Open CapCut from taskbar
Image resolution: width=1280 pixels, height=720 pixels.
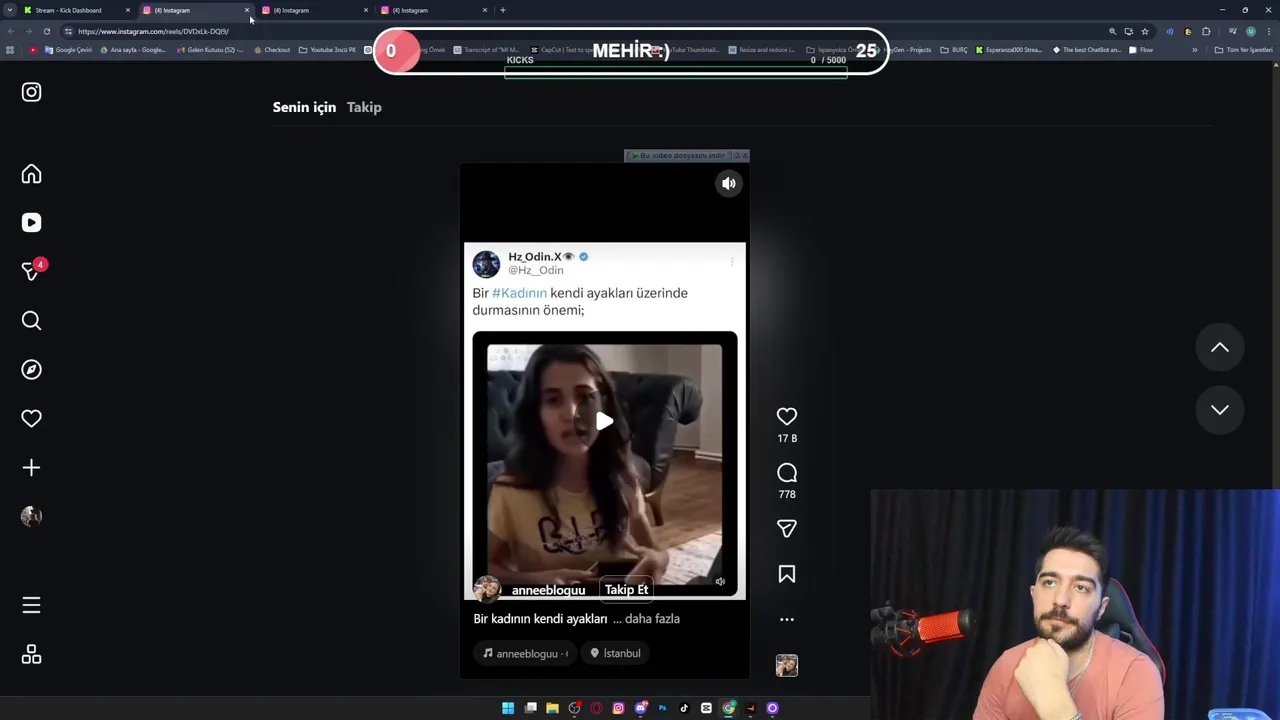(706, 708)
